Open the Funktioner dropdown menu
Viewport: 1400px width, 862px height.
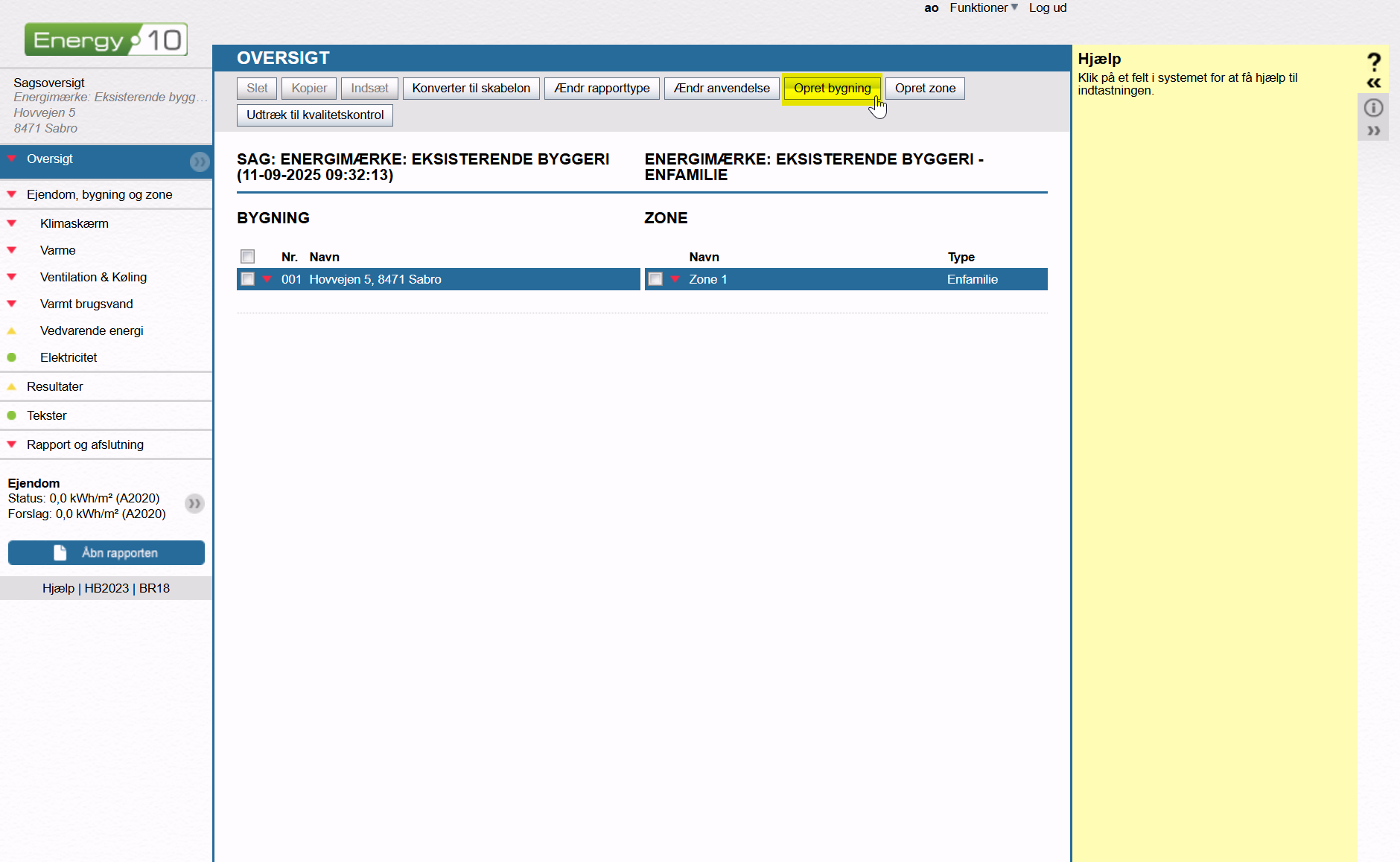click(983, 7)
